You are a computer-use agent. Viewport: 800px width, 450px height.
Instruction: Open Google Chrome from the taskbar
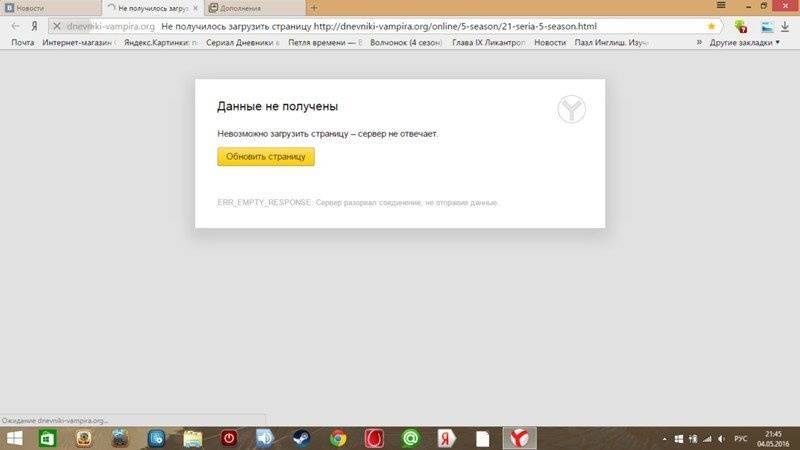[x=338, y=438]
